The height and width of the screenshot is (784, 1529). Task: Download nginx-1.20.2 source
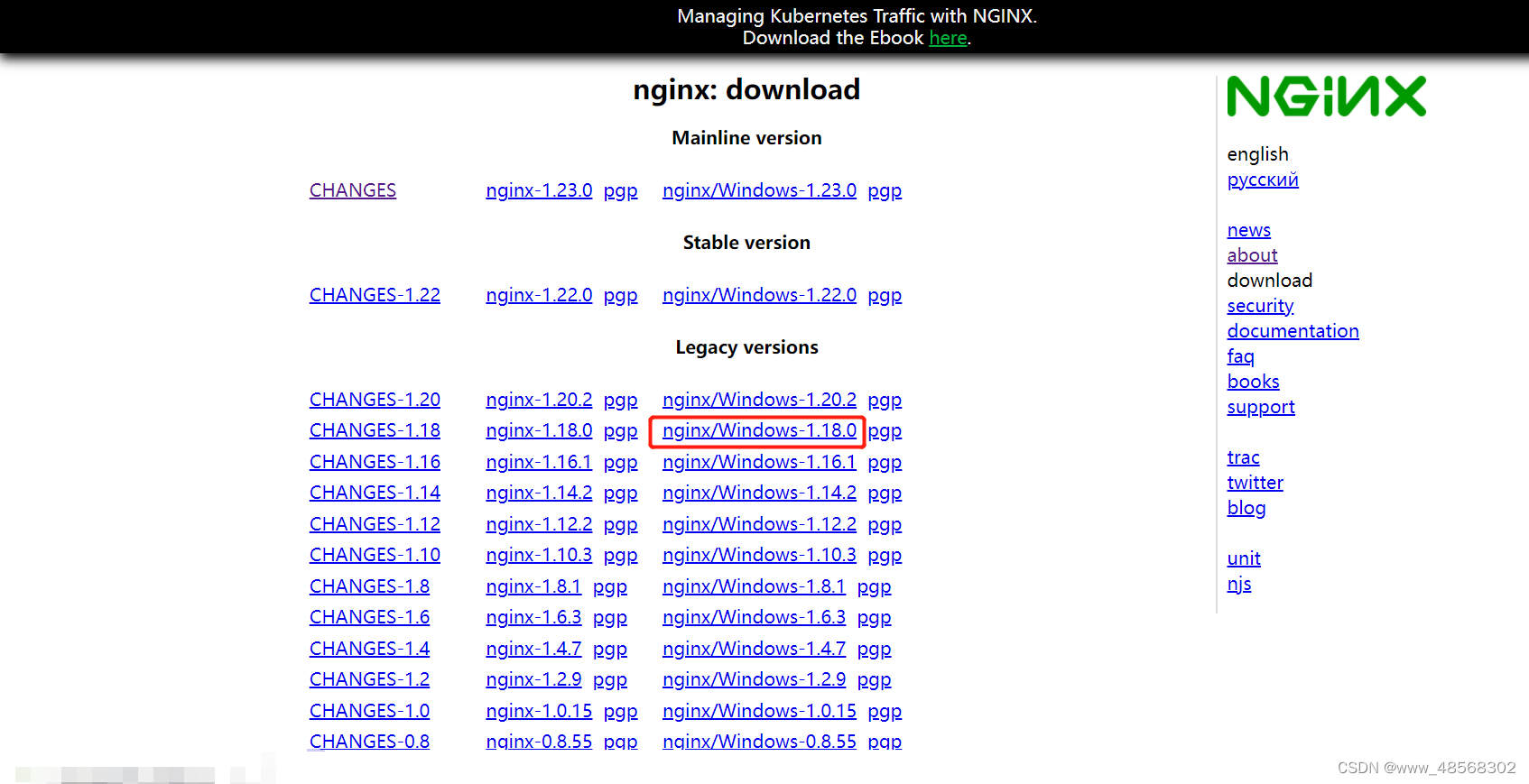[539, 400]
